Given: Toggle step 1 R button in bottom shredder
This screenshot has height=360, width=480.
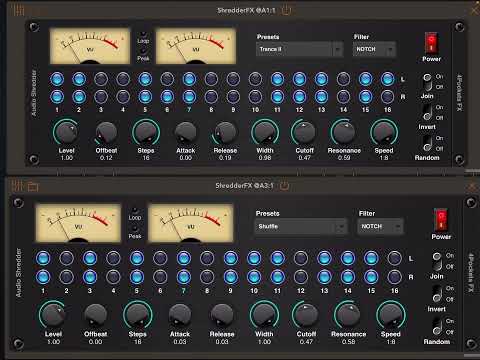Looking at the screenshot, I should pyautogui.click(x=43, y=277).
